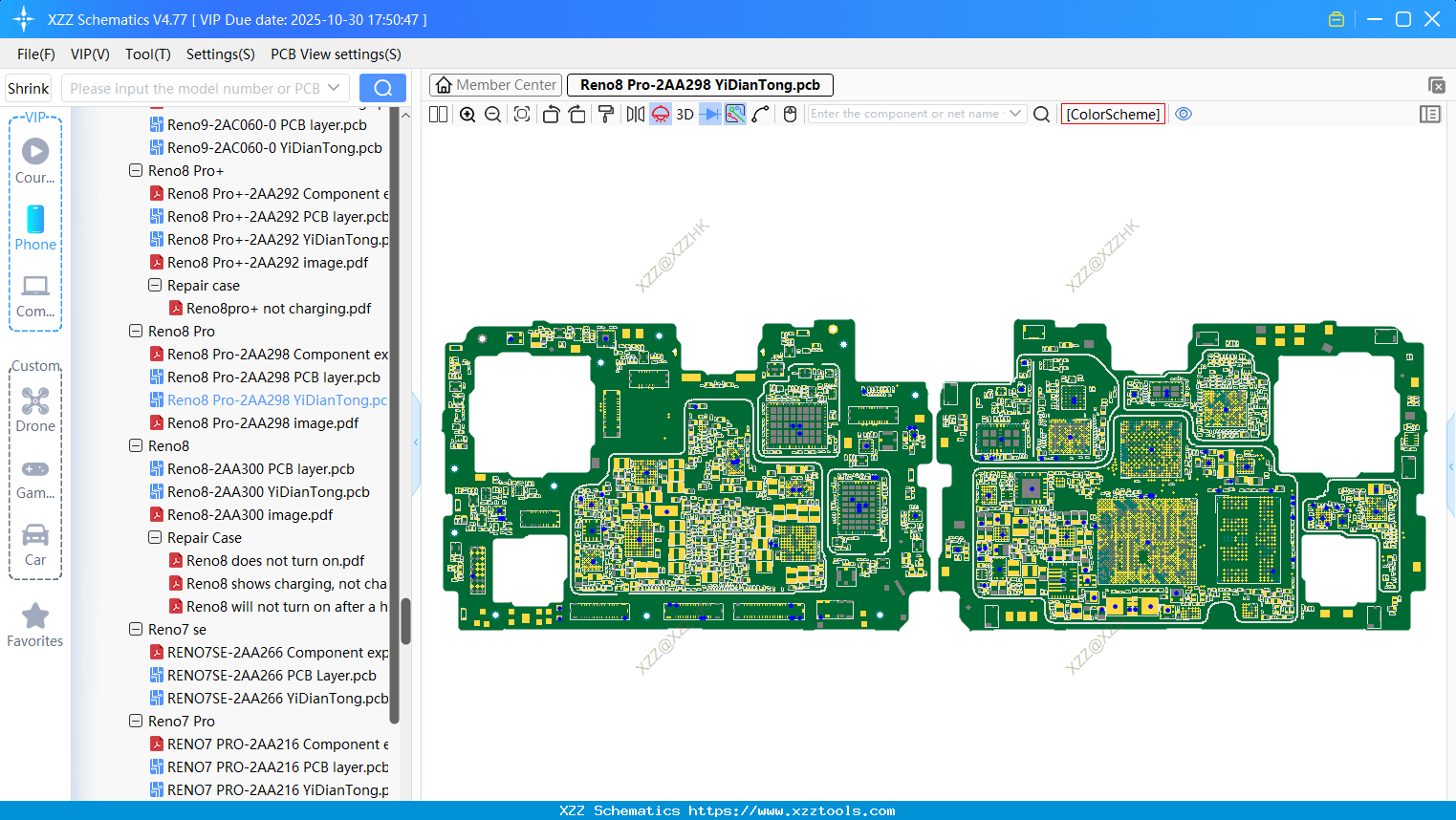
Task: Click the blue model search button
Action: (382, 89)
